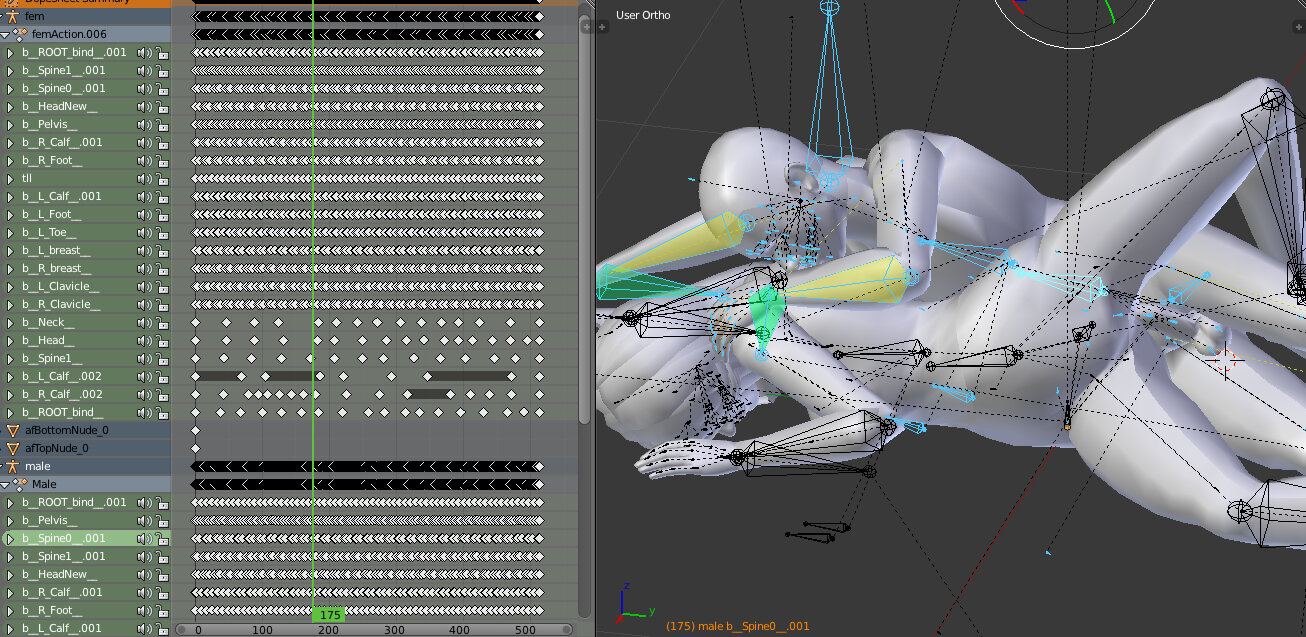This screenshot has width=1306, height=637.
Task: Click the action icon beside Male
Action: [20, 484]
